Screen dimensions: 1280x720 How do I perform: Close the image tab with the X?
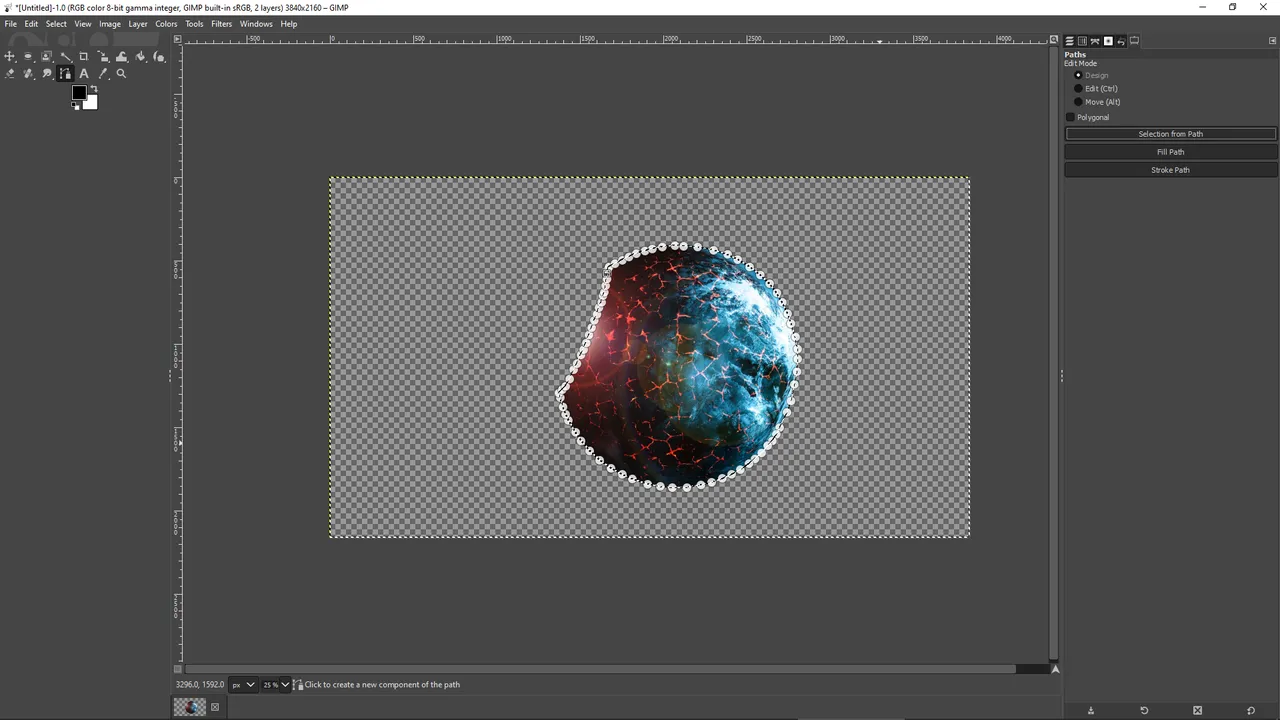pos(214,707)
